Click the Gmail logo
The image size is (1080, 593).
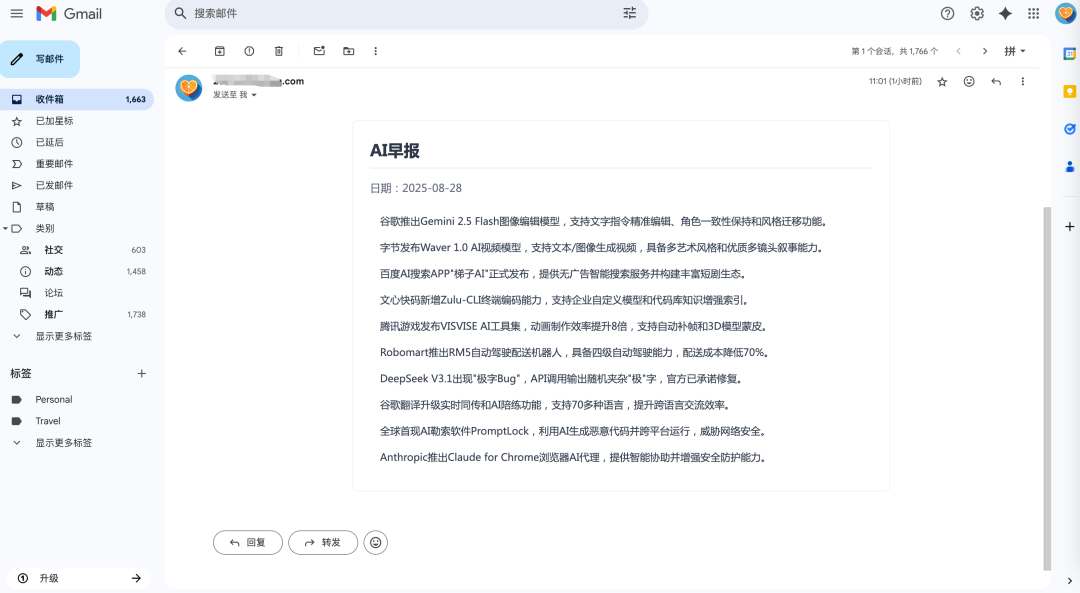pos(69,13)
